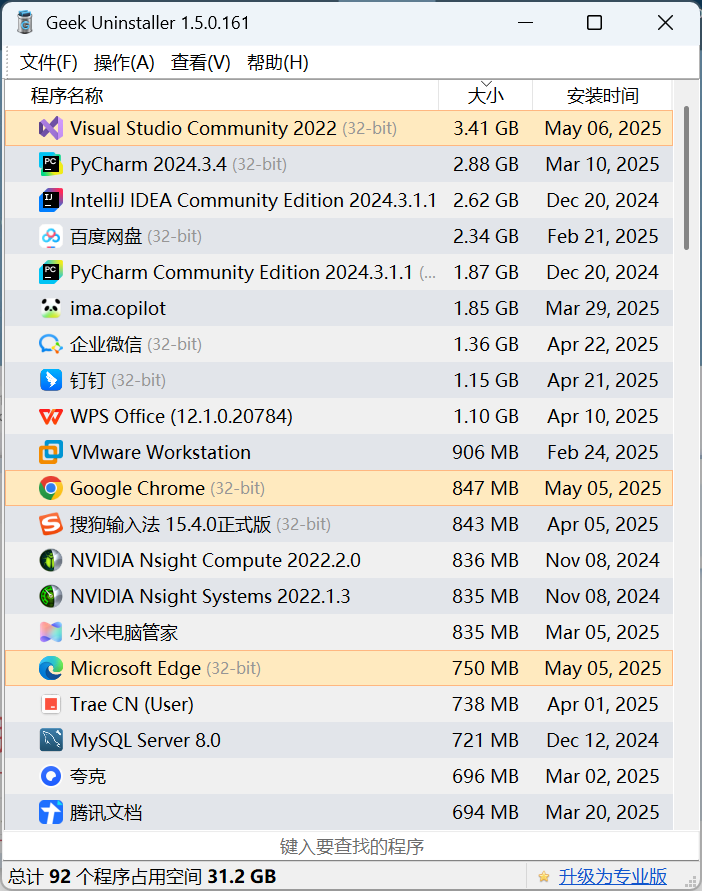702x891 pixels.
Task: Click the 升级为专业版 link
Action: click(x=613, y=876)
